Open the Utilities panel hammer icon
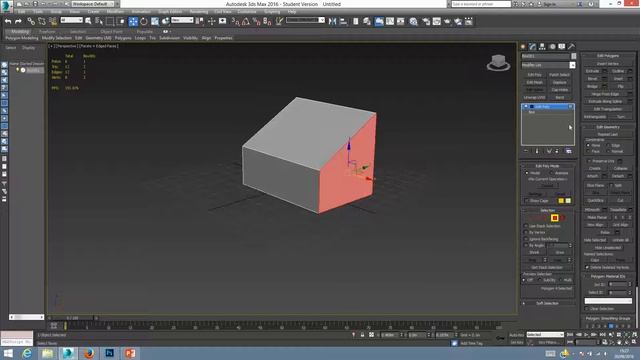This screenshot has width=640, height=360. tap(571, 47)
